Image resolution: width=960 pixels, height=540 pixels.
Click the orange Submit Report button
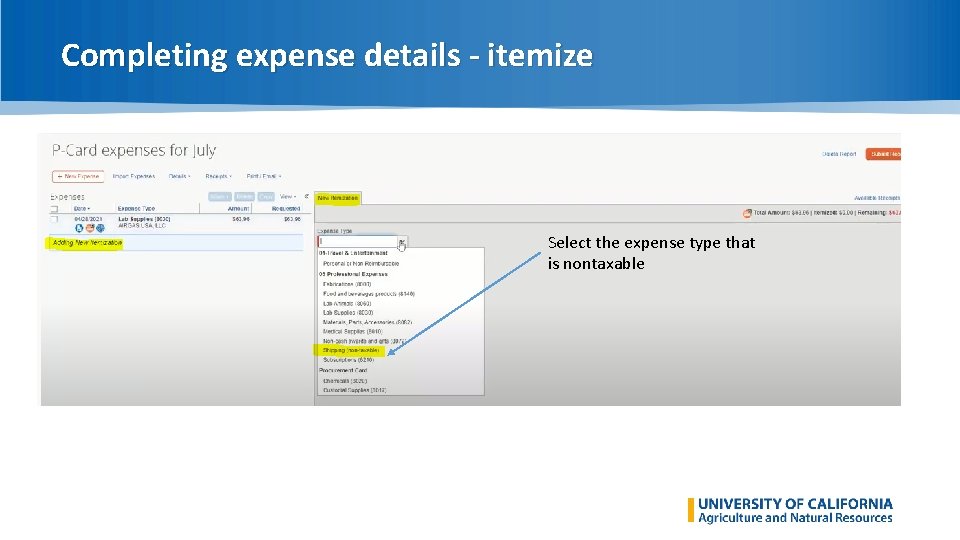click(883, 154)
